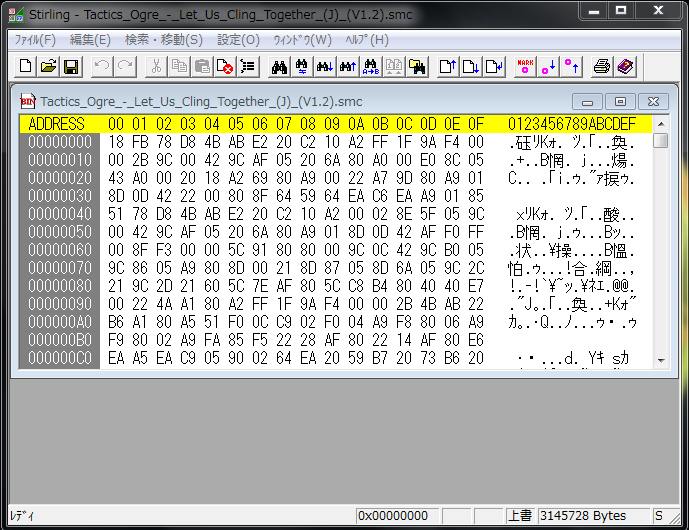The image size is (689, 530).
Task: Set a mark with the MARK icon
Action: pos(525,67)
